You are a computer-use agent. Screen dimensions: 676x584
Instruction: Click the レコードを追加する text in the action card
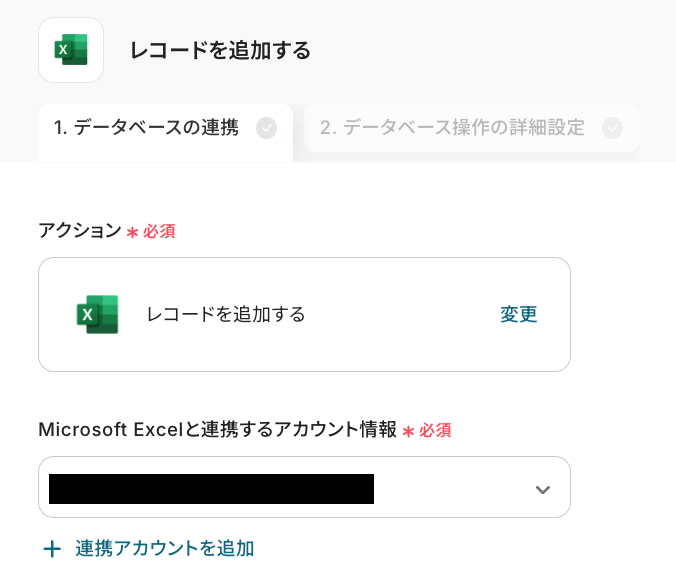tap(226, 314)
